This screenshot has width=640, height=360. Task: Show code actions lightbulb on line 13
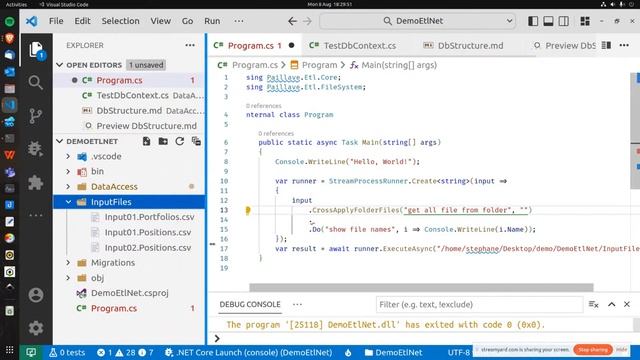click(248, 211)
